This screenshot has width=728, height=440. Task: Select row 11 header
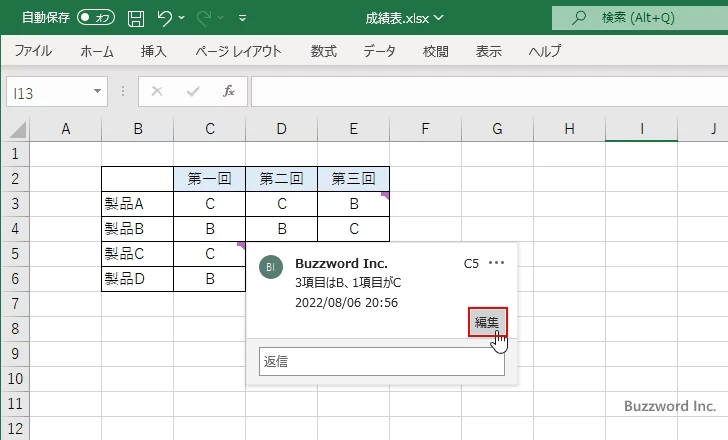[15, 403]
